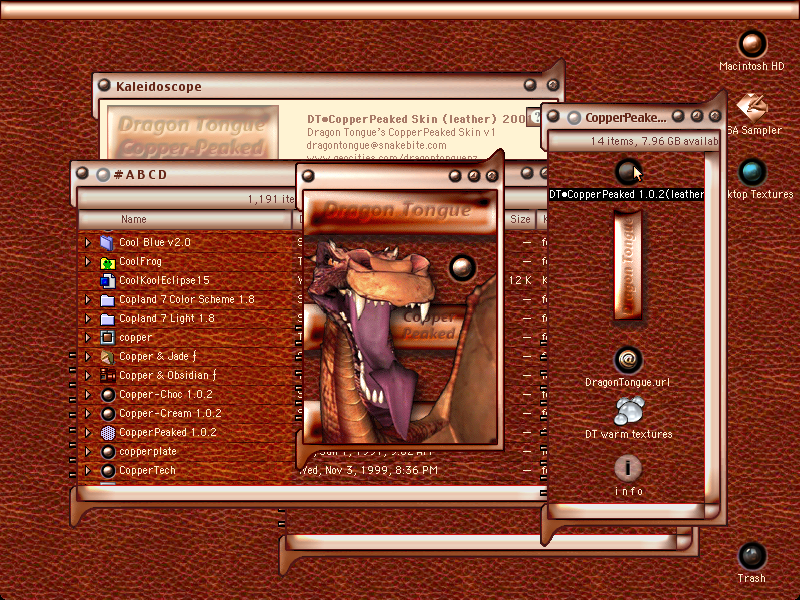Click the "Copper & Jade ƒ" name text

(158, 357)
